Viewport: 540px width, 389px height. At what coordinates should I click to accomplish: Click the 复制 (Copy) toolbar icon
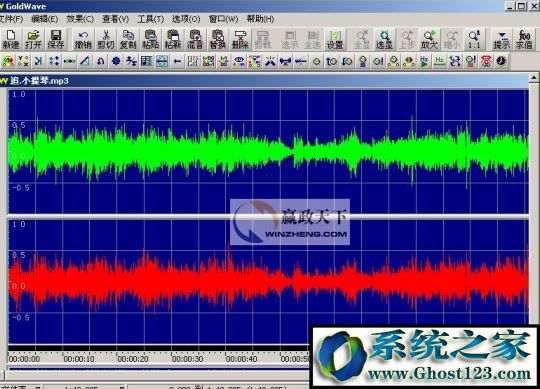[x=128, y=39]
